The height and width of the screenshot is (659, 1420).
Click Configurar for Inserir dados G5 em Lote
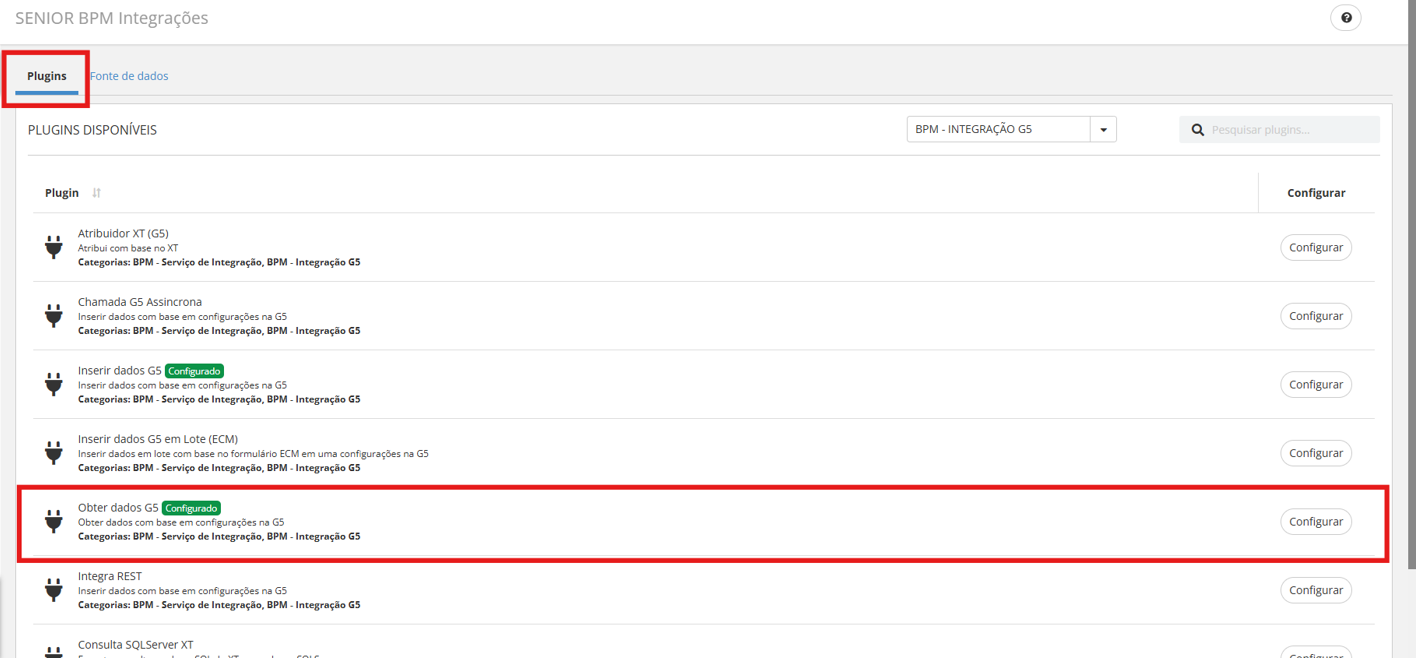(x=1315, y=453)
